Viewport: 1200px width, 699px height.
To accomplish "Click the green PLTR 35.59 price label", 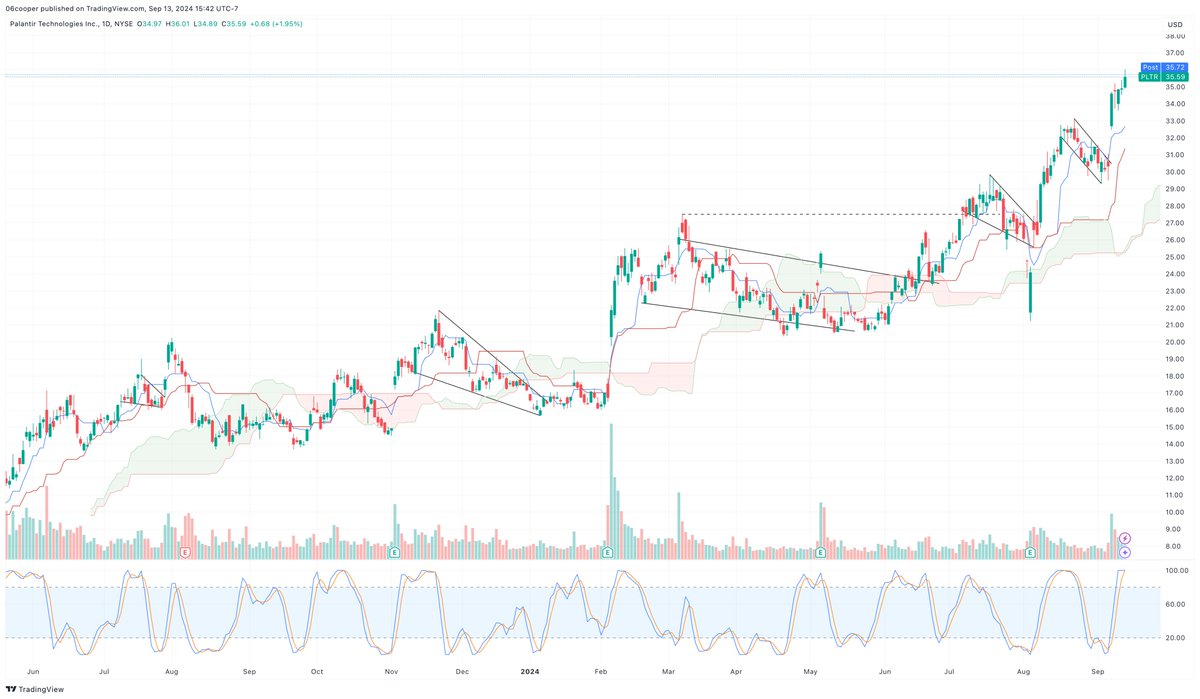I will tap(1165, 76).
